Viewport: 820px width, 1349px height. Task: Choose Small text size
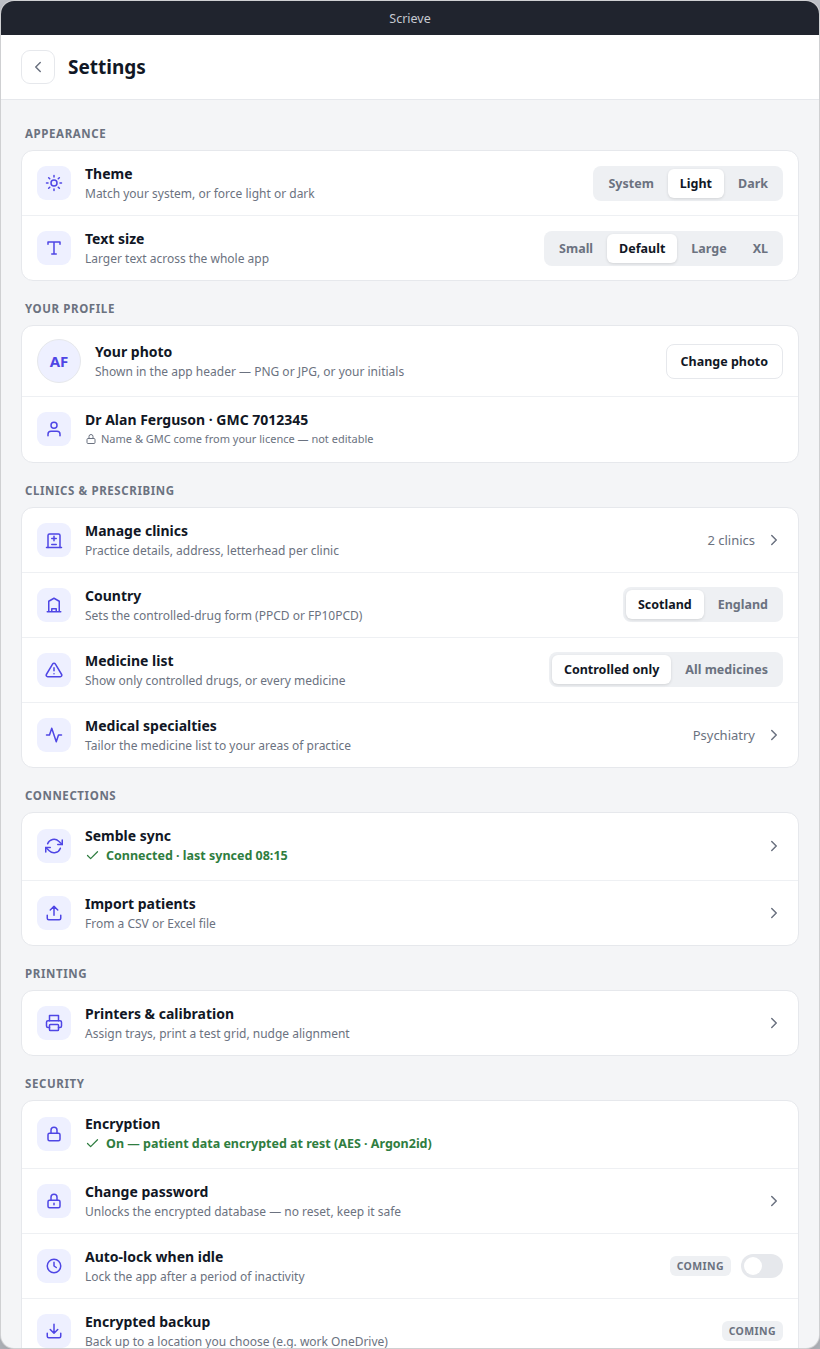[576, 248]
